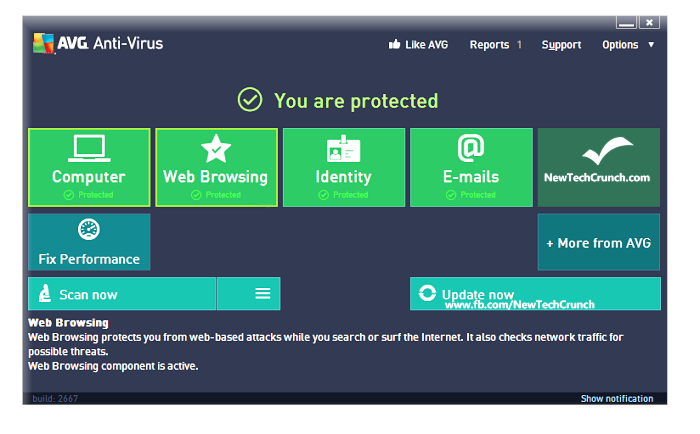Click the Scan now microscope icon

(x=45, y=293)
